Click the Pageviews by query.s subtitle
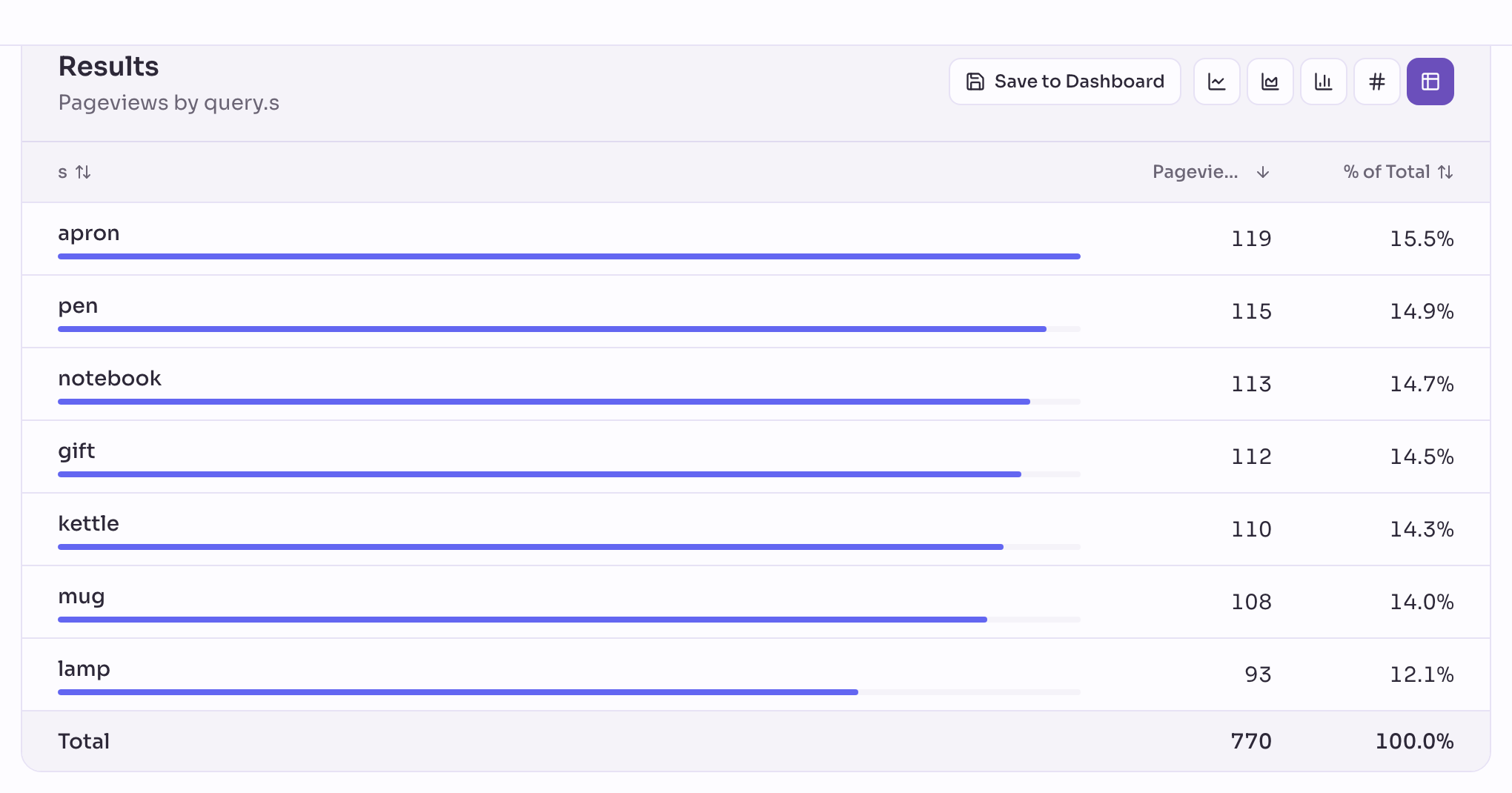The width and height of the screenshot is (1512, 793). coord(169,102)
